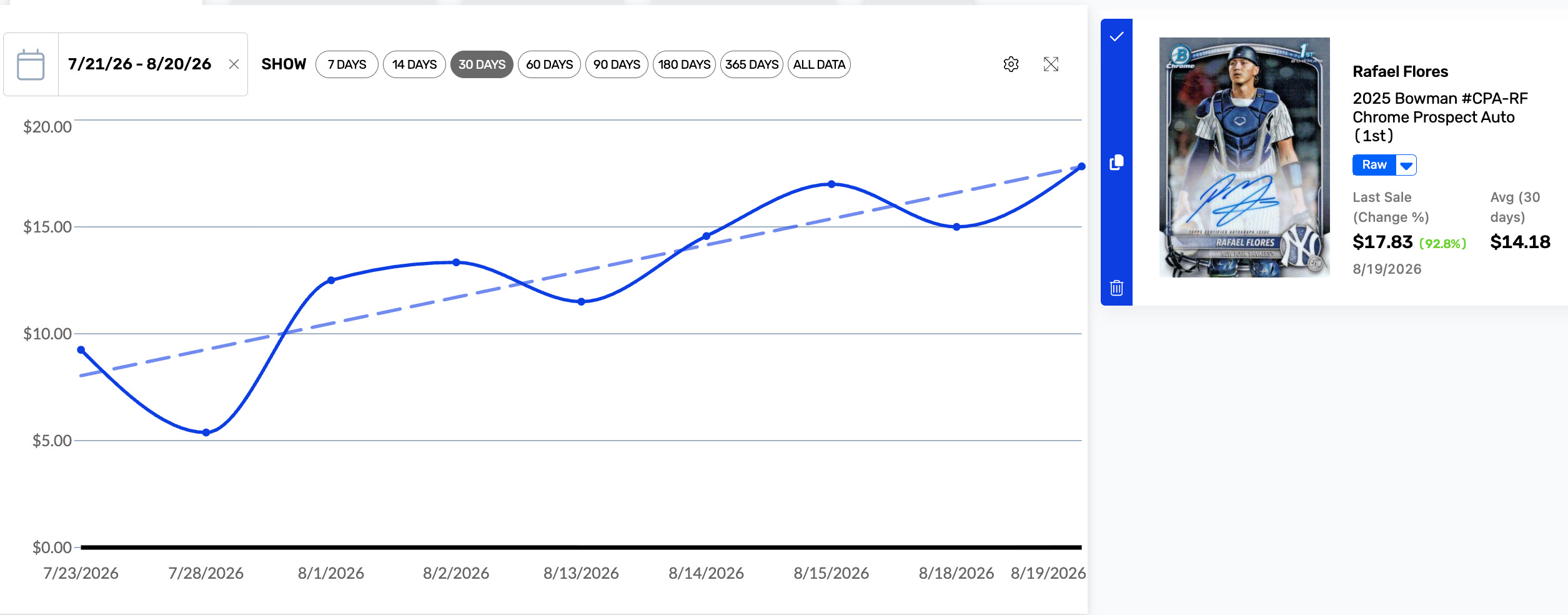Click the $14.18 average price
Screen dimensions: 1568x615
[1520, 242]
